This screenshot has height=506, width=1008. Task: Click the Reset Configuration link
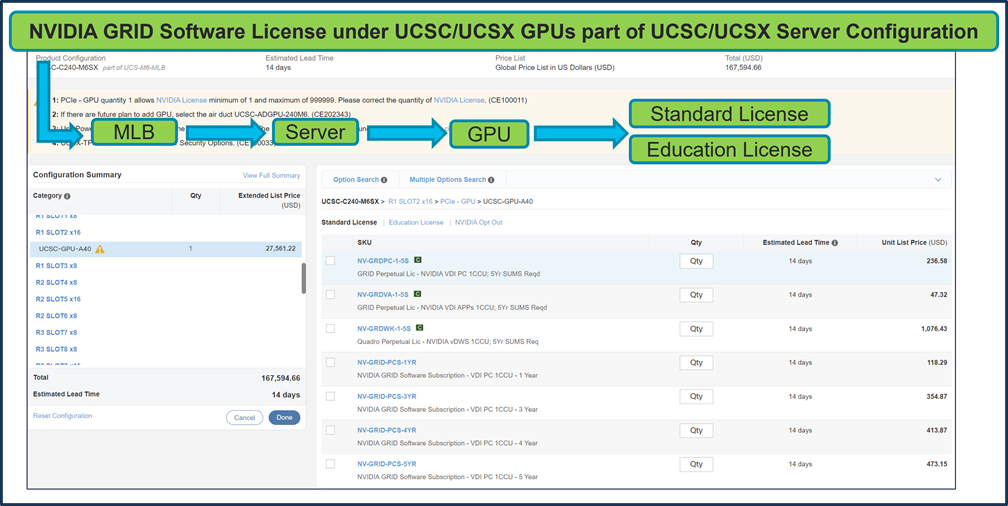(62, 415)
